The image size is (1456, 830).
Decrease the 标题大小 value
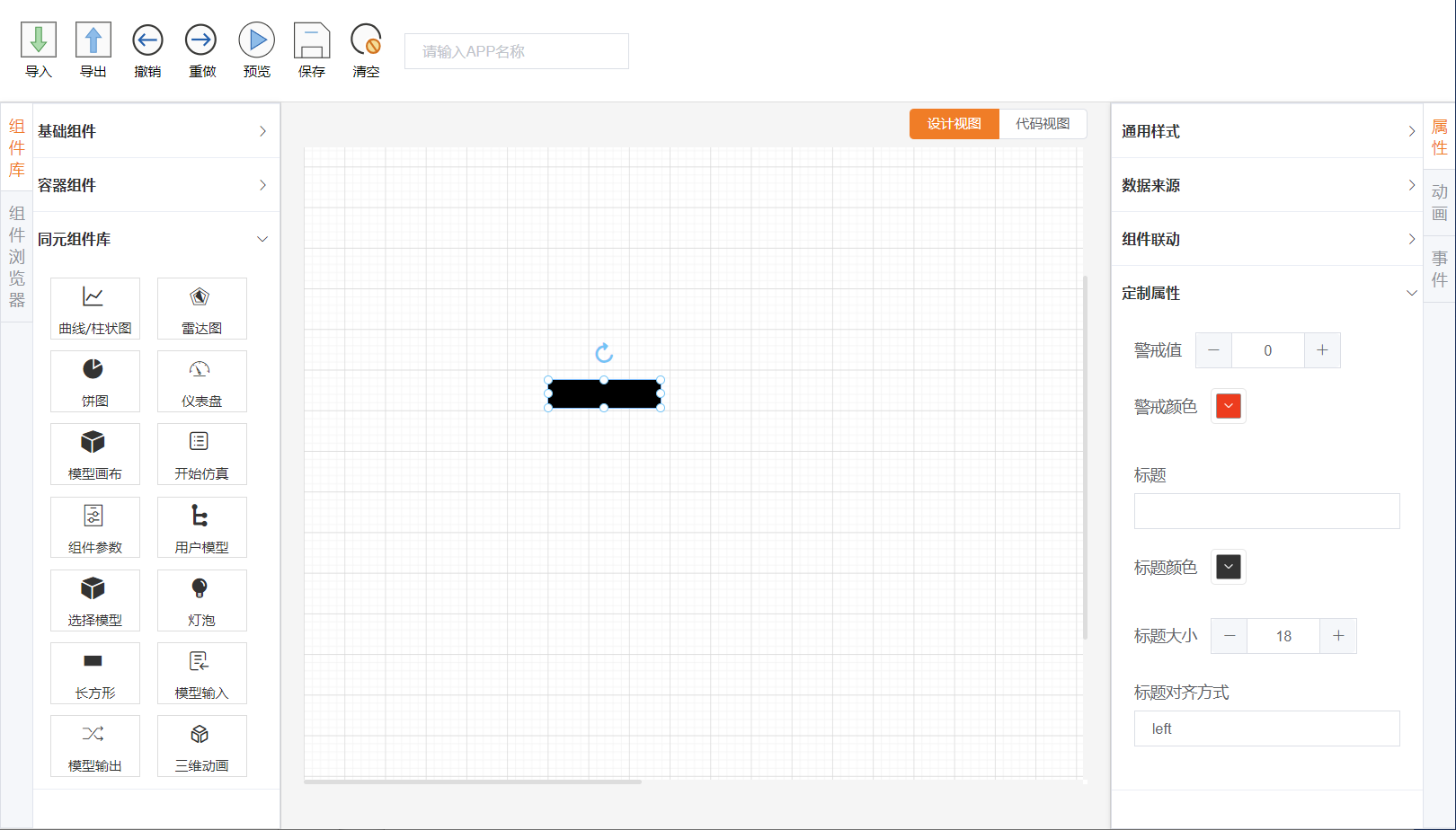coord(1230,636)
